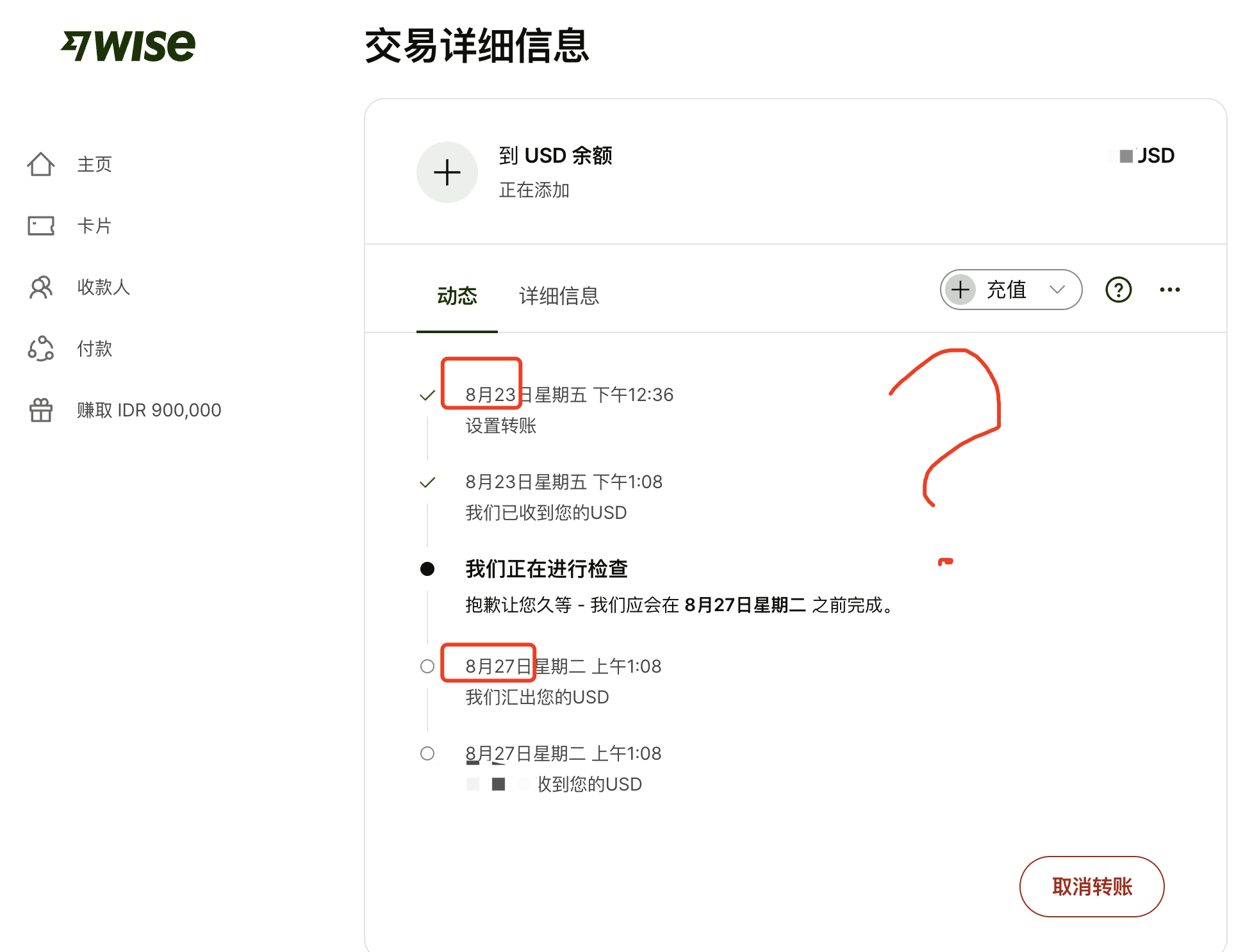The height and width of the screenshot is (952, 1252).
Task: Click the gift icon for earning IDR
Action: [41, 410]
